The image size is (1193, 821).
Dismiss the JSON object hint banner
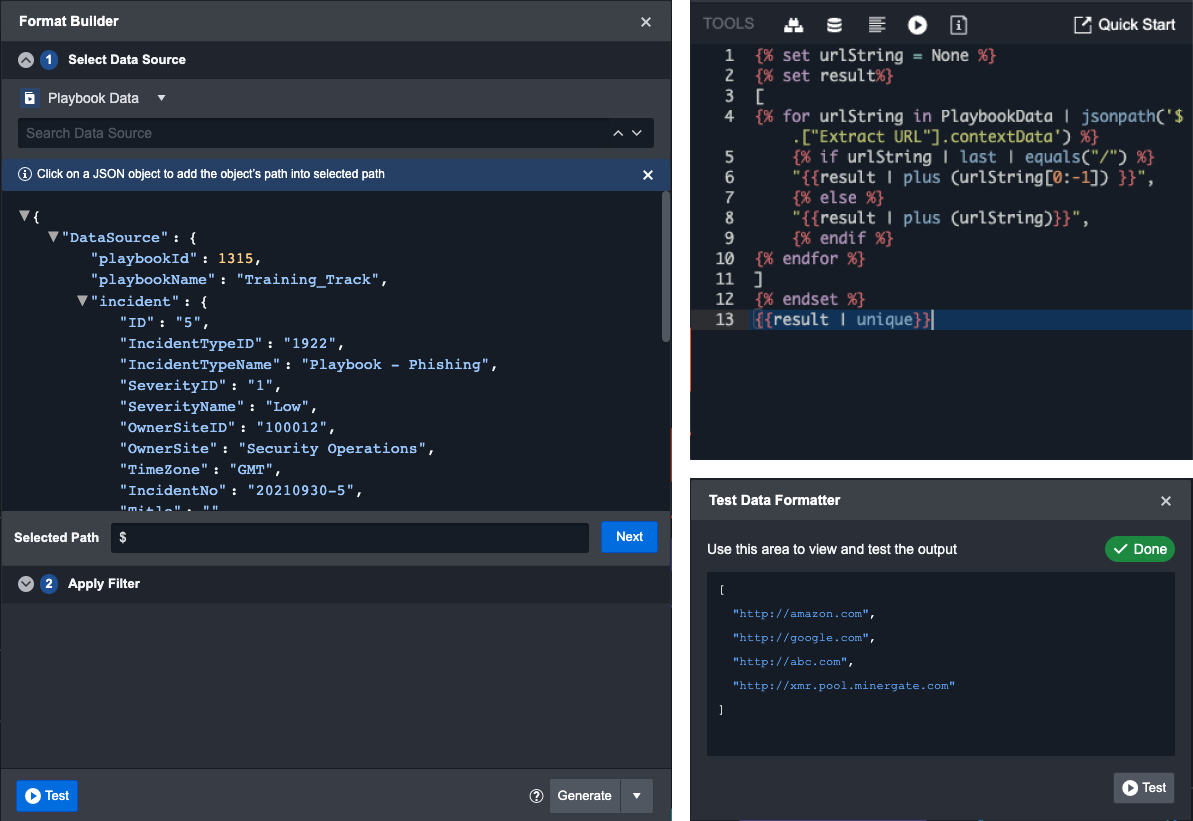point(647,175)
